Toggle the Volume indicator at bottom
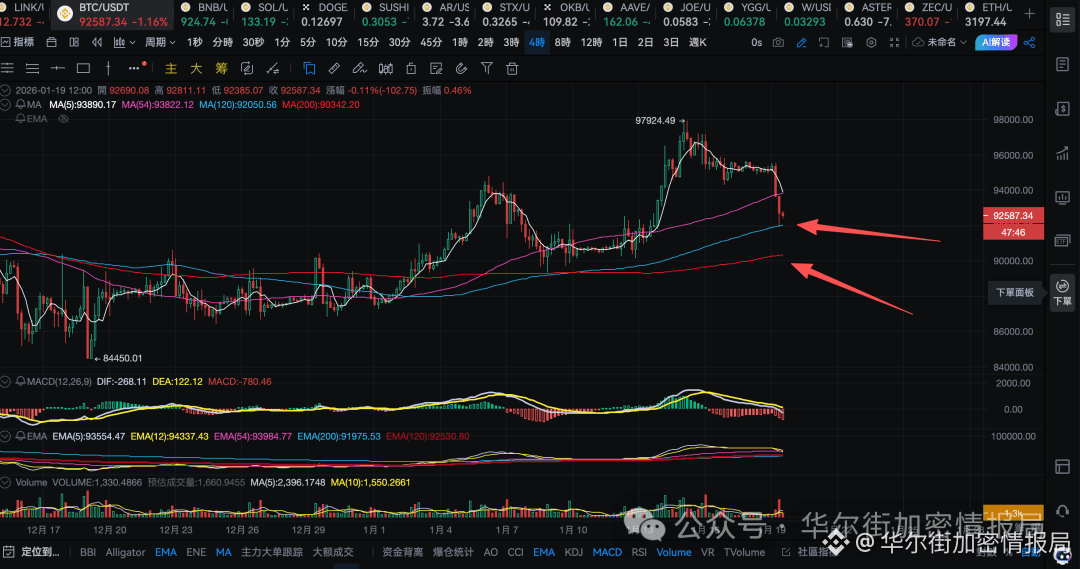Viewport: 1080px width, 569px height. 674,552
